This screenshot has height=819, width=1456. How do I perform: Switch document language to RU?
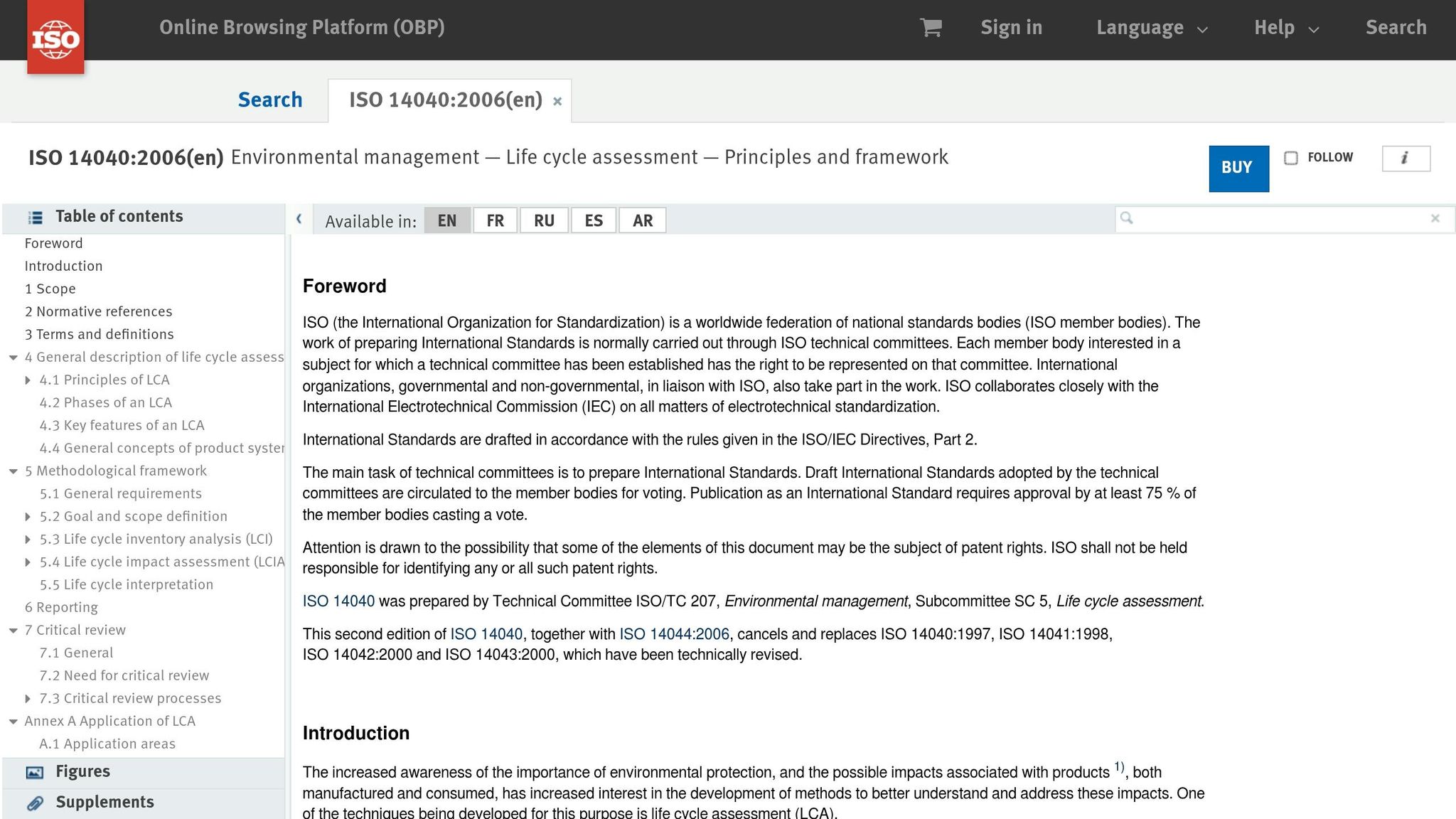pyautogui.click(x=544, y=220)
